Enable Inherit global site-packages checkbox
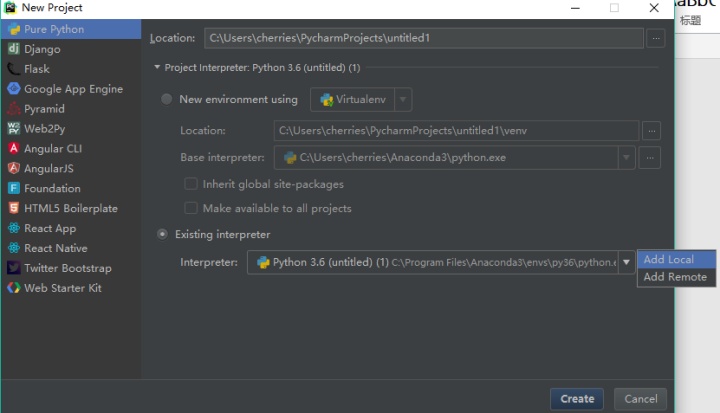The height and width of the screenshot is (413, 720). pyautogui.click(x=191, y=184)
